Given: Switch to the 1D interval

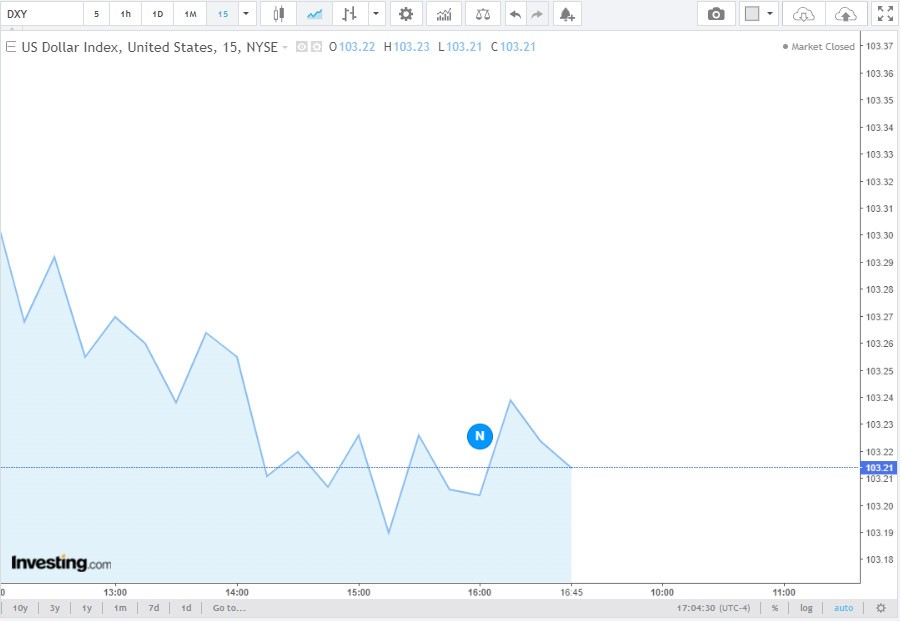Looking at the screenshot, I should (157, 14).
